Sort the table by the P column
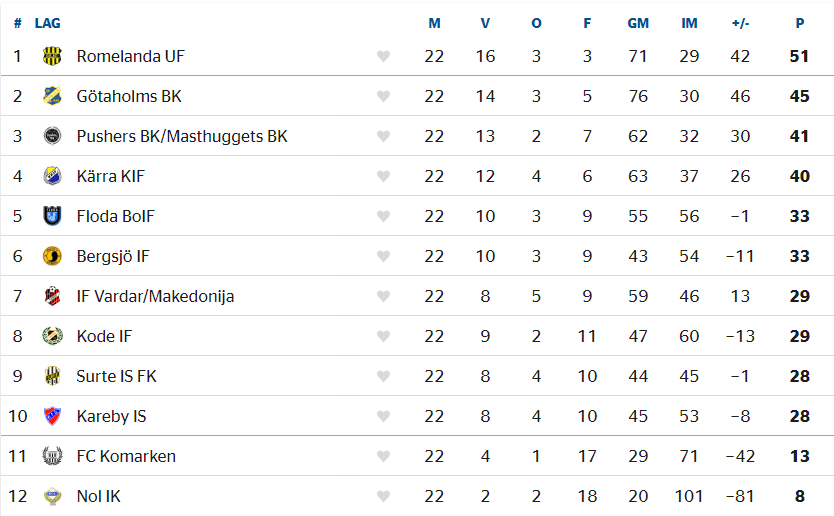Screen dimensions: 834x516 coord(799,23)
